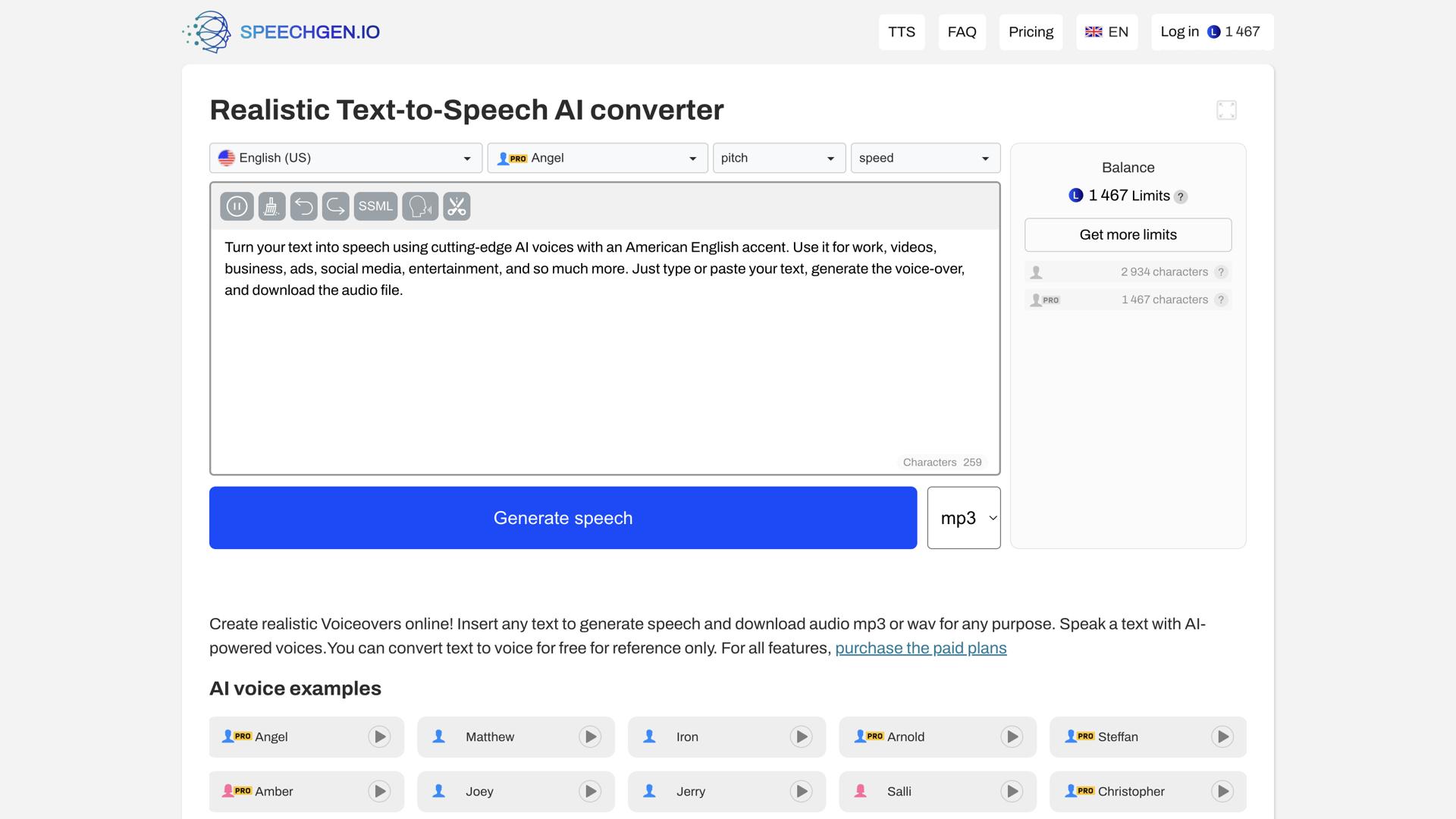Open the Angel voice selector
Viewport: 1456px width, 819px height.
(x=597, y=158)
